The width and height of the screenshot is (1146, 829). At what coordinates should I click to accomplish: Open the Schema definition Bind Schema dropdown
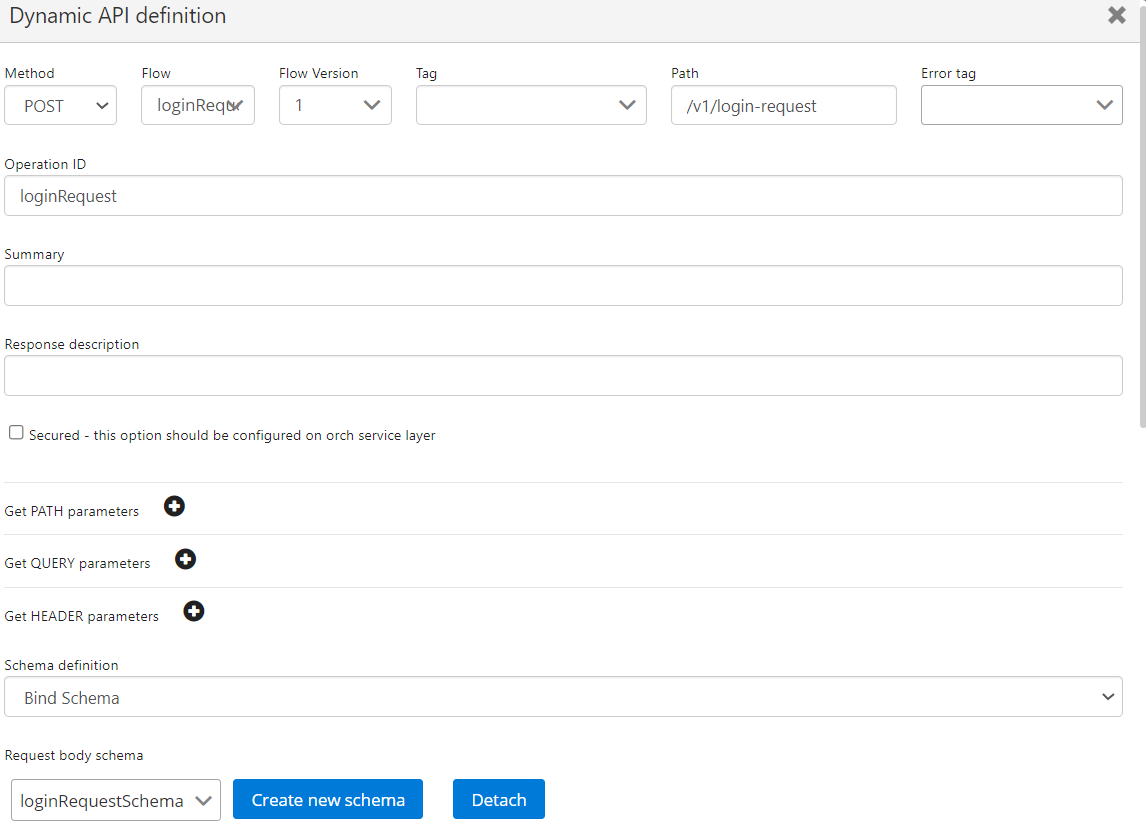click(x=563, y=697)
